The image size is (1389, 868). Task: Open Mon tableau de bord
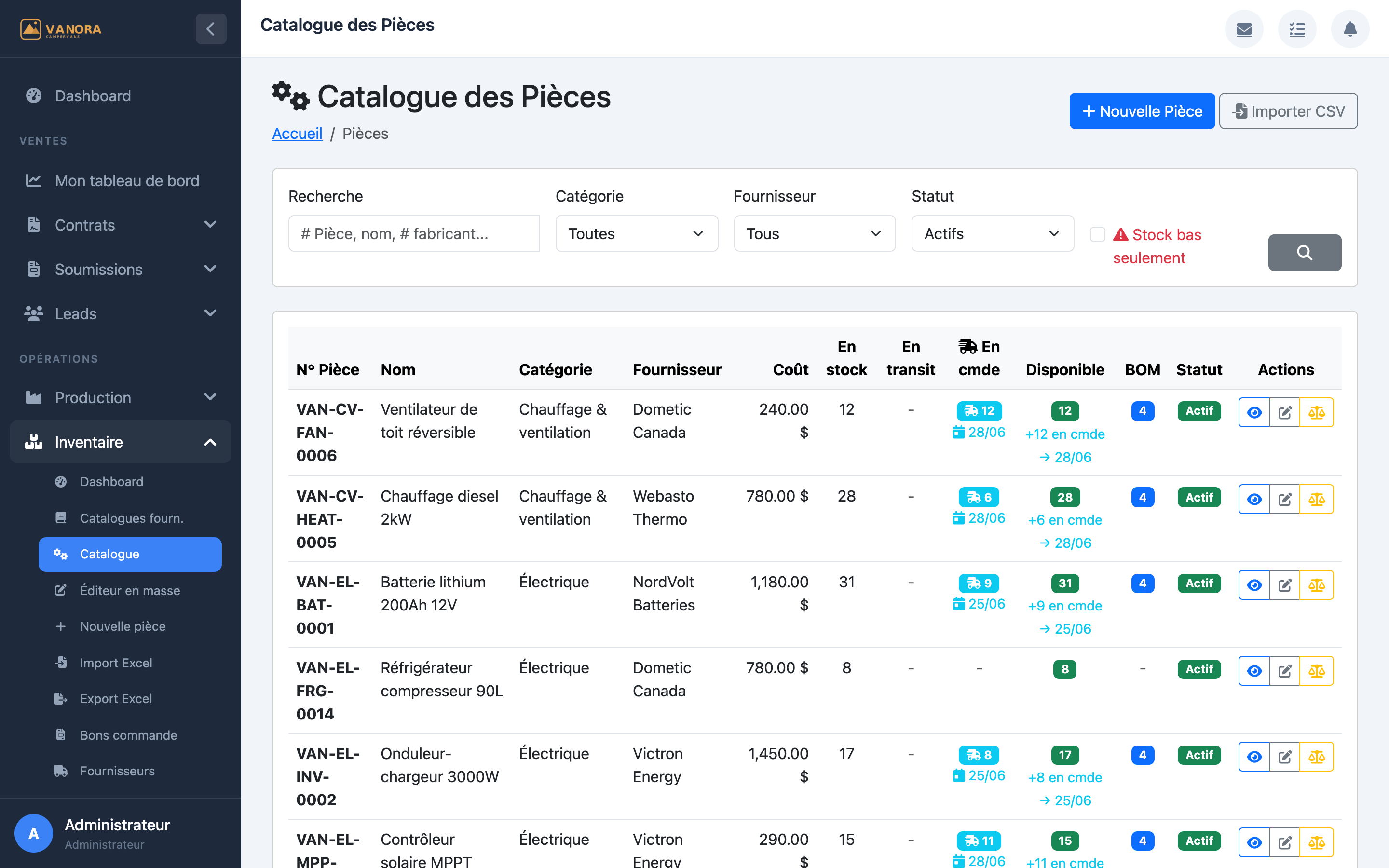click(121, 180)
